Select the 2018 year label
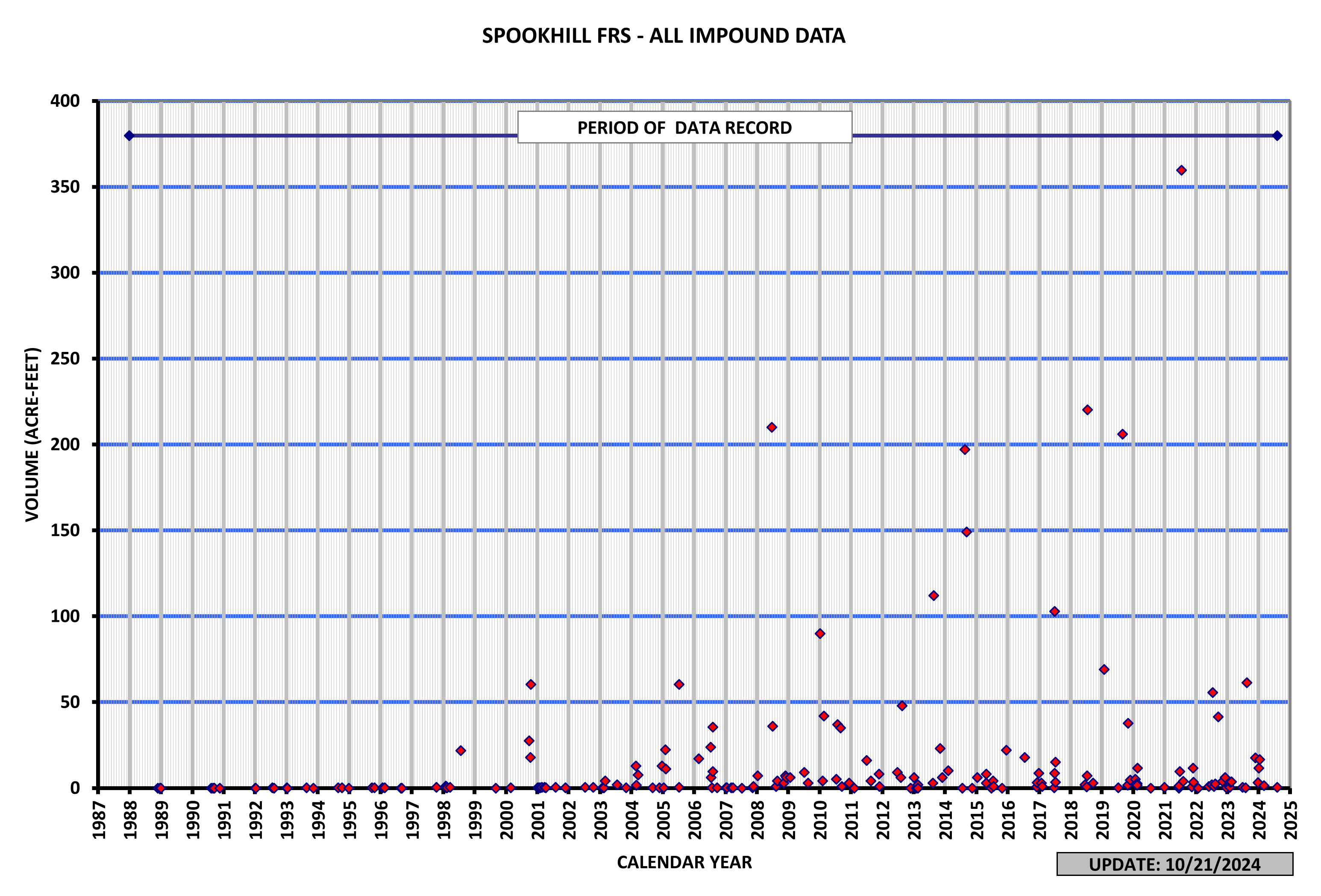Viewport: 1321px width, 896px height. [1071, 820]
